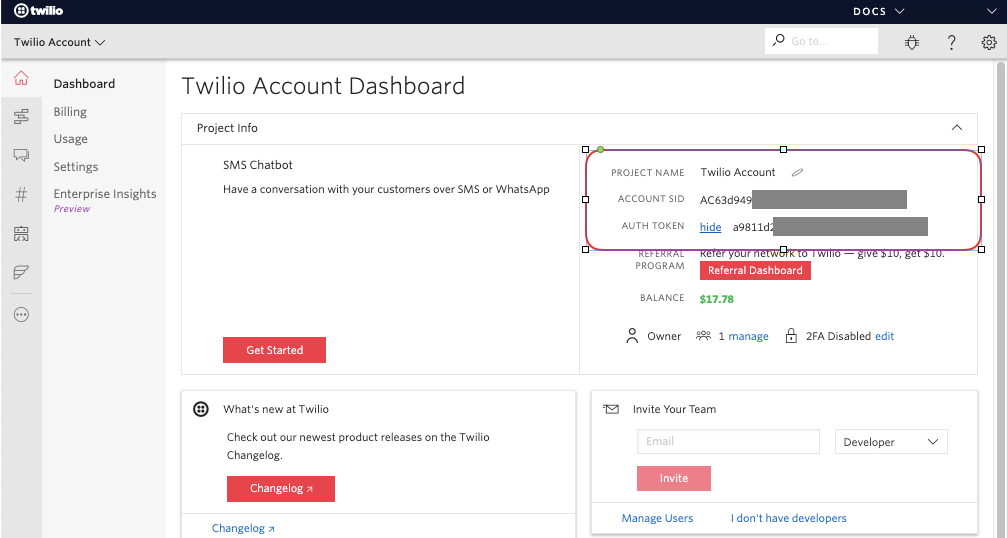Open the home icon in sidebar
Viewport: 1007px width, 538px height.
(21, 78)
